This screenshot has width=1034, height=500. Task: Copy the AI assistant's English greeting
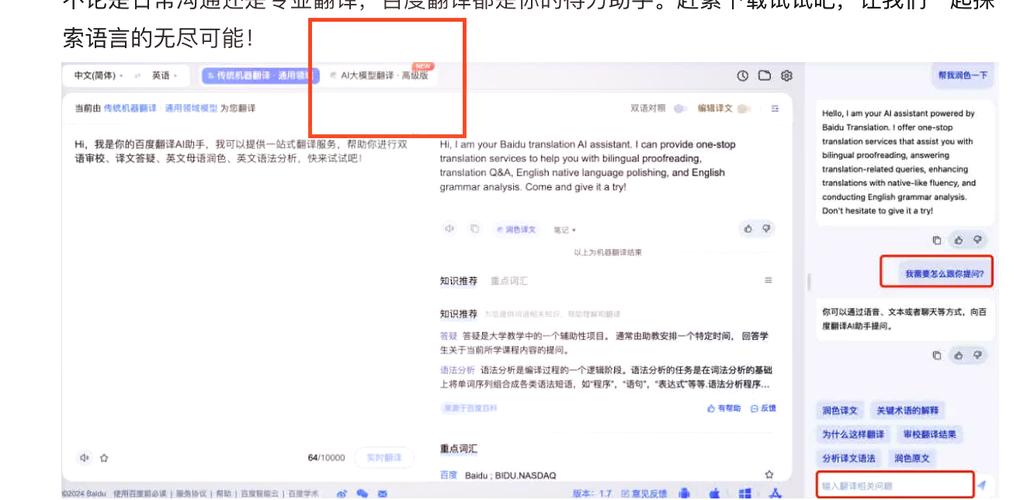pyautogui.click(x=936, y=241)
